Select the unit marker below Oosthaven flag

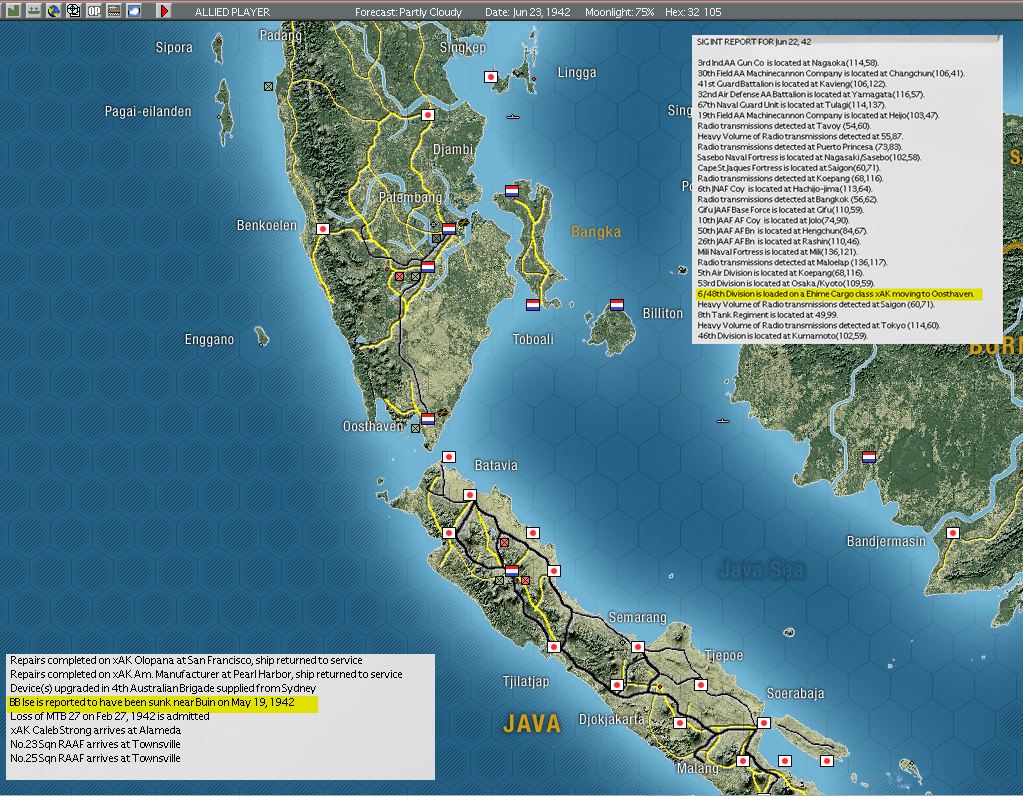tap(416, 429)
